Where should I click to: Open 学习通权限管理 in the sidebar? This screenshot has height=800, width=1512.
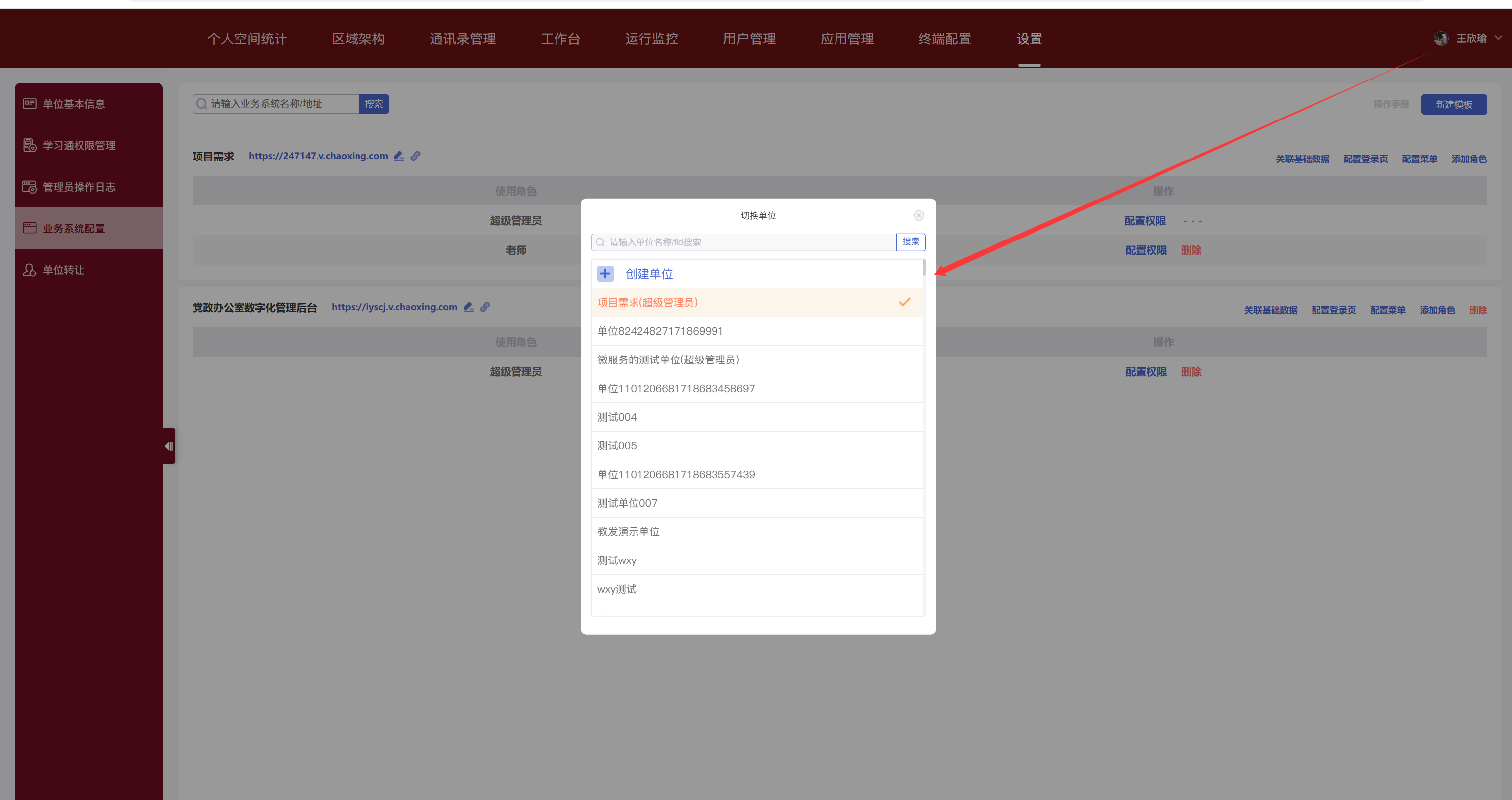click(79, 145)
